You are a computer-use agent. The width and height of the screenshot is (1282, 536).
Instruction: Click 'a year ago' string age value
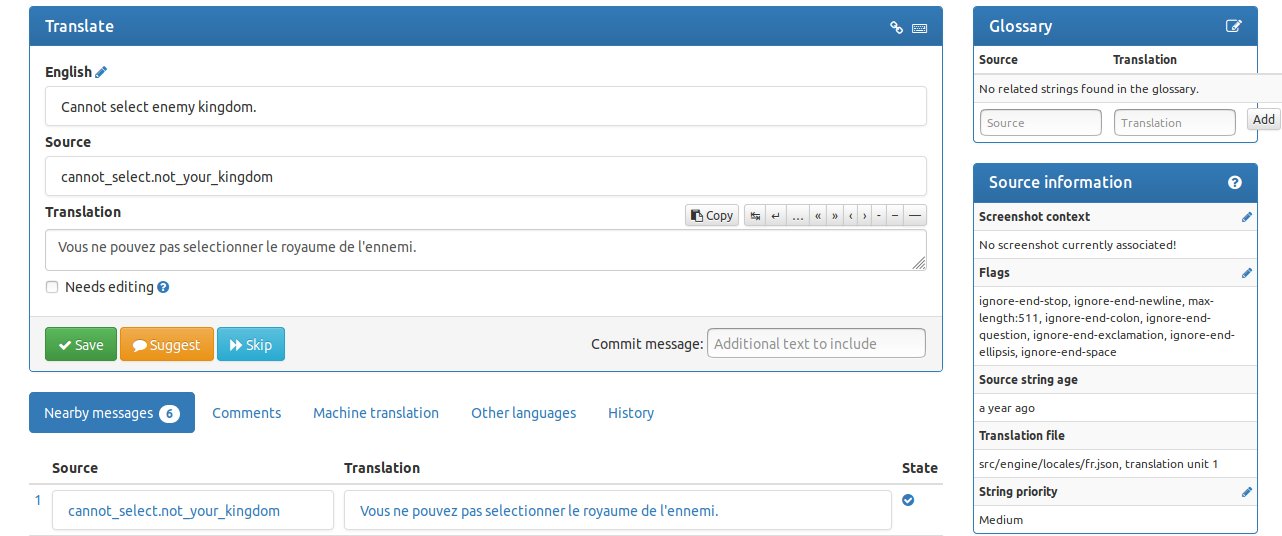[x=1007, y=408]
